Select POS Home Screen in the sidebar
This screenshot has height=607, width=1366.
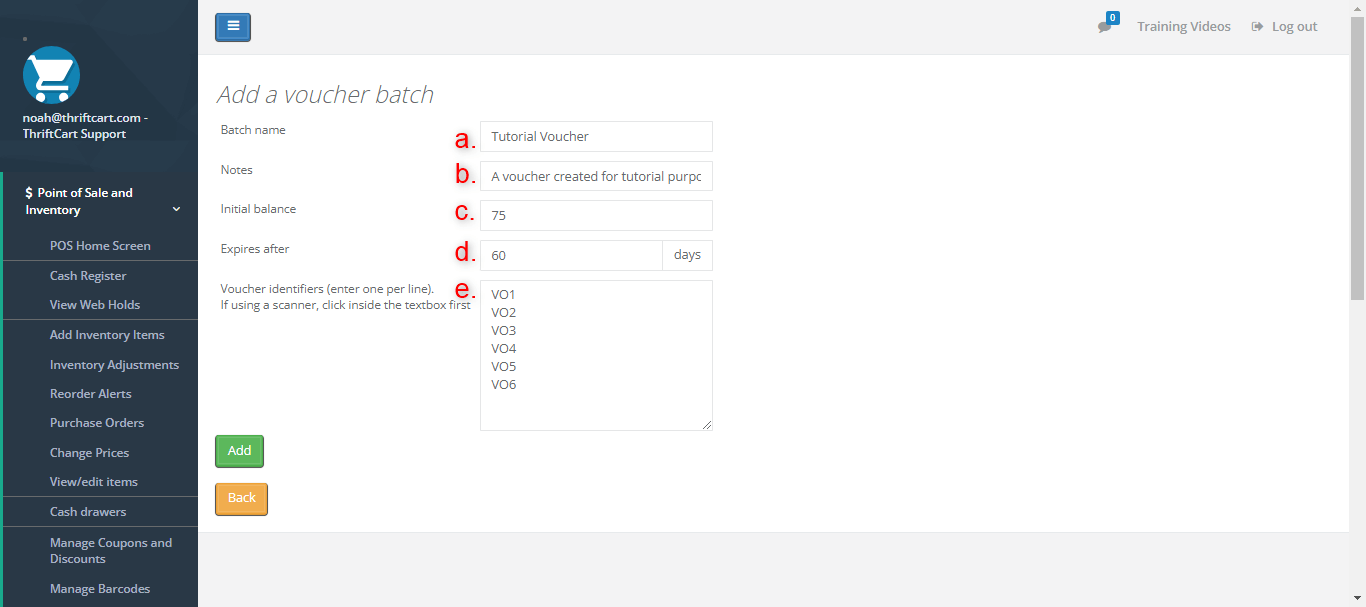tap(100, 245)
